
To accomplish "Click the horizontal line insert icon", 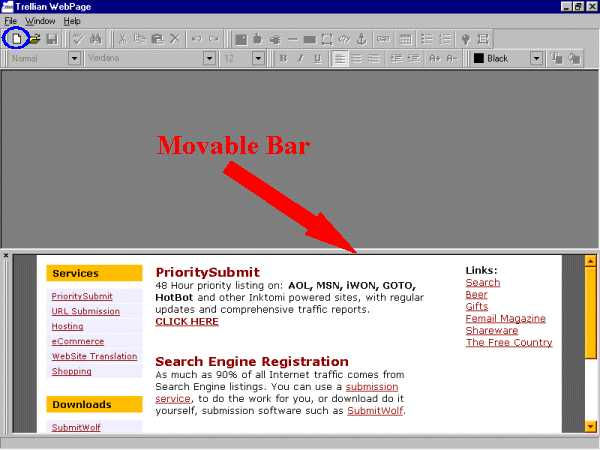I will click(x=292, y=39).
